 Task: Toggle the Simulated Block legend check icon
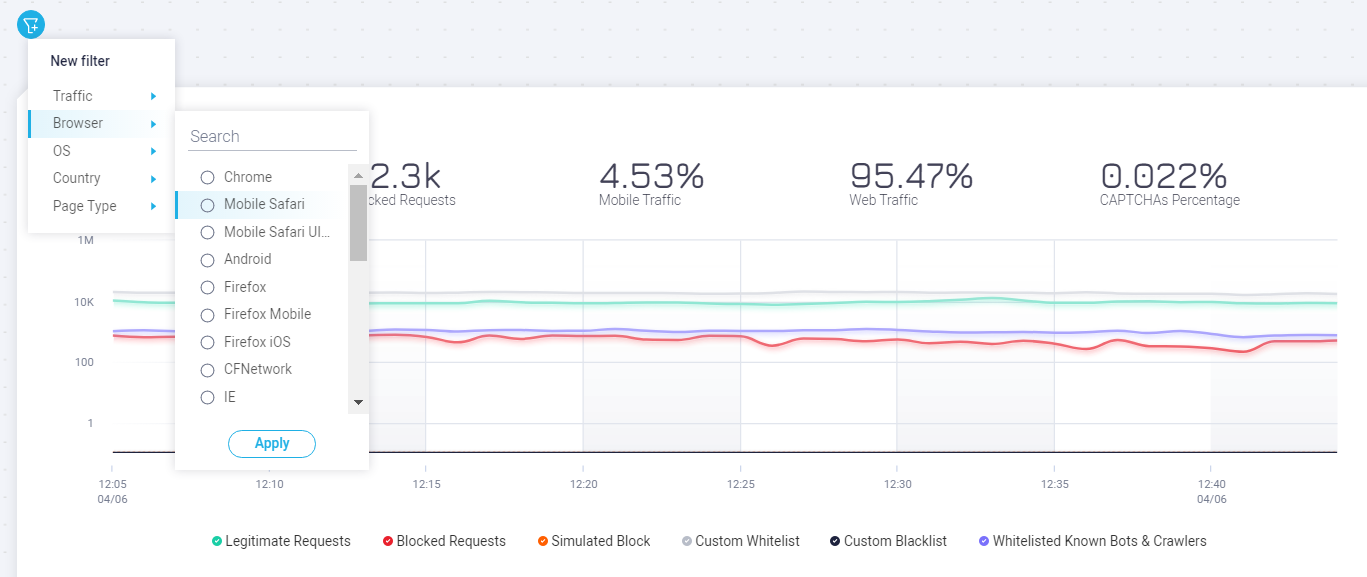coord(542,541)
